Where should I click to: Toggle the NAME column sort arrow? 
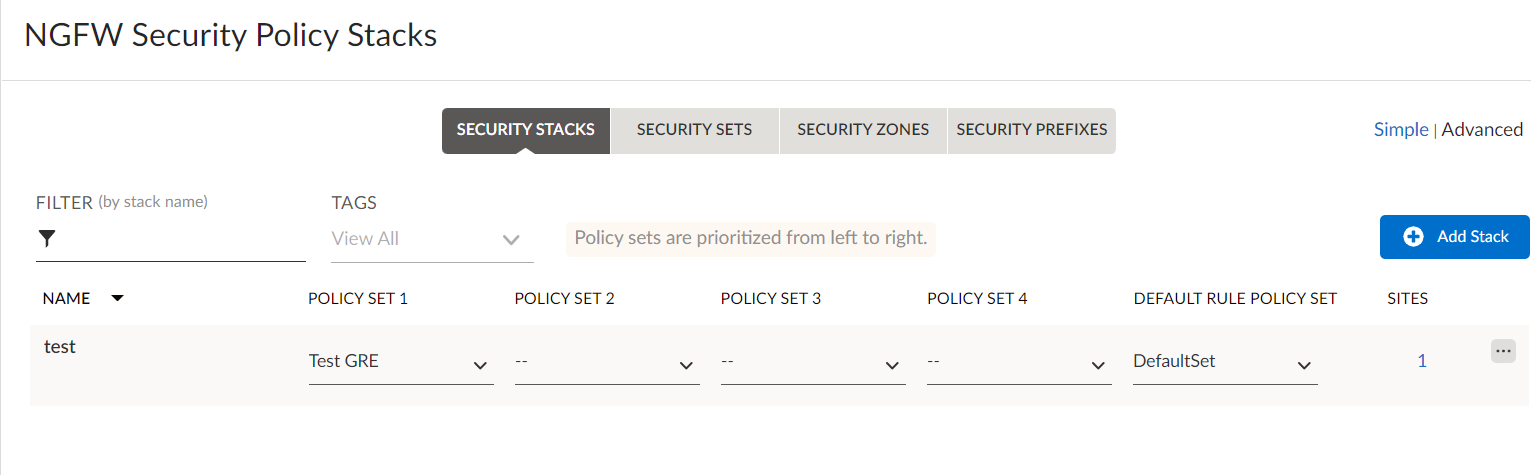(x=117, y=298)
